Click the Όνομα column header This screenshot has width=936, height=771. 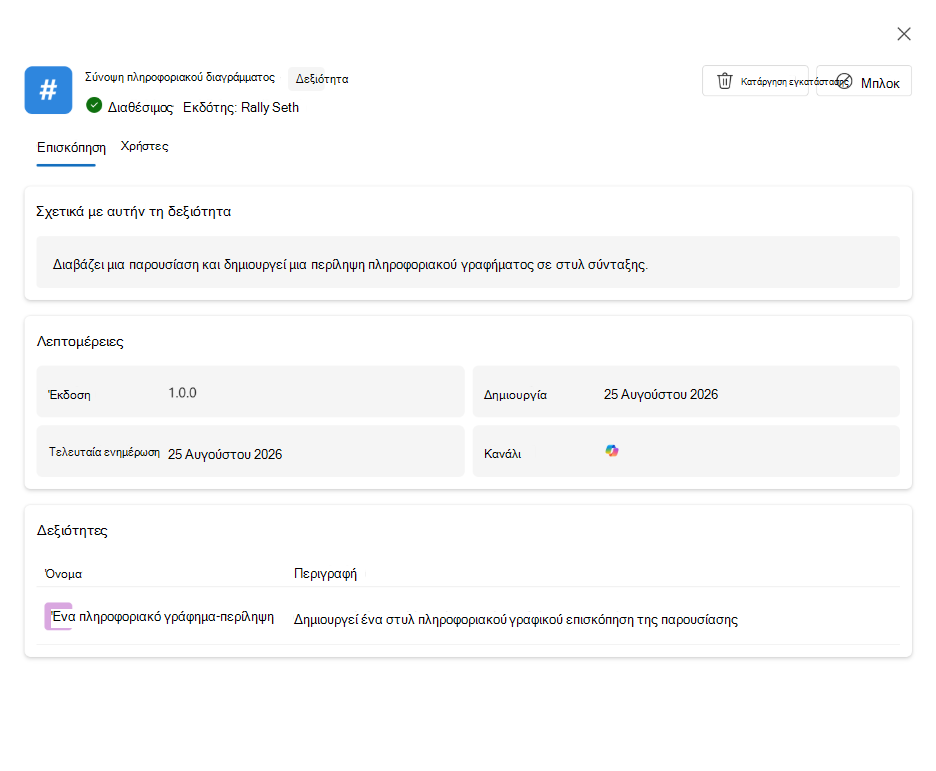(63, 574)
